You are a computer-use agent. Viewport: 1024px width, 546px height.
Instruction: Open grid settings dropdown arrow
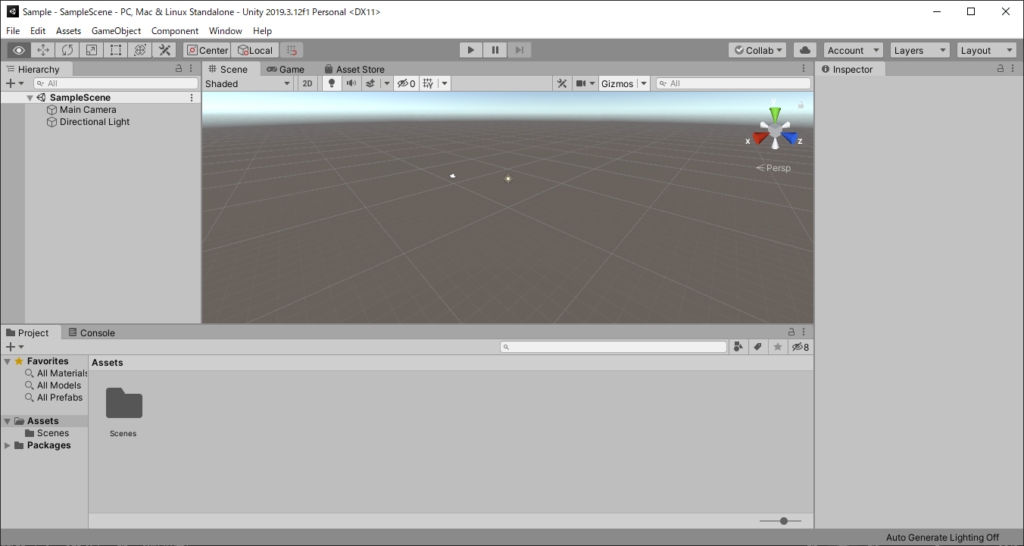coord(445,84)
